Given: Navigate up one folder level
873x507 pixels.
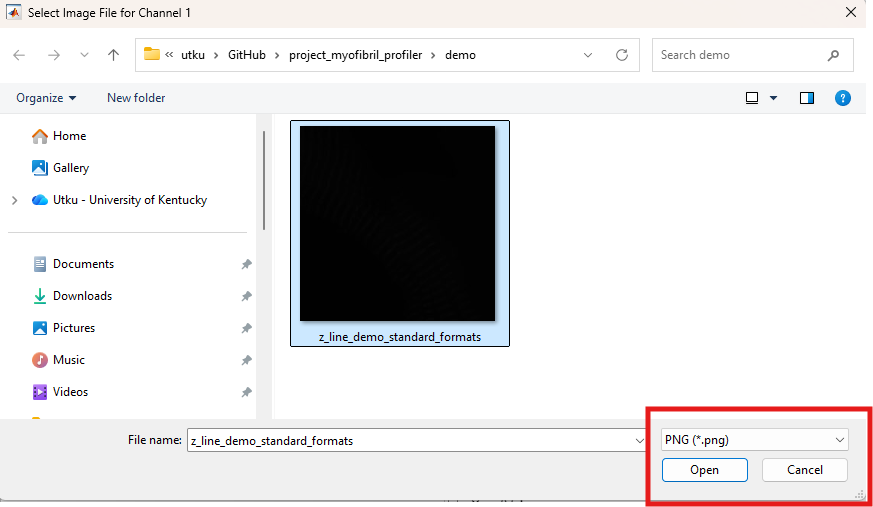Looking at the screenshot, I should (x=114, y=55).
